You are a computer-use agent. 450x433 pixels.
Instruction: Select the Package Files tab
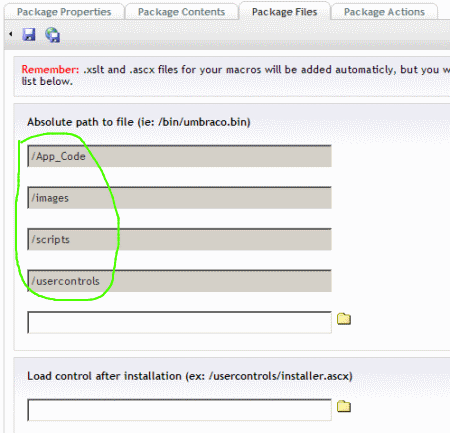[x=284, y=12]
